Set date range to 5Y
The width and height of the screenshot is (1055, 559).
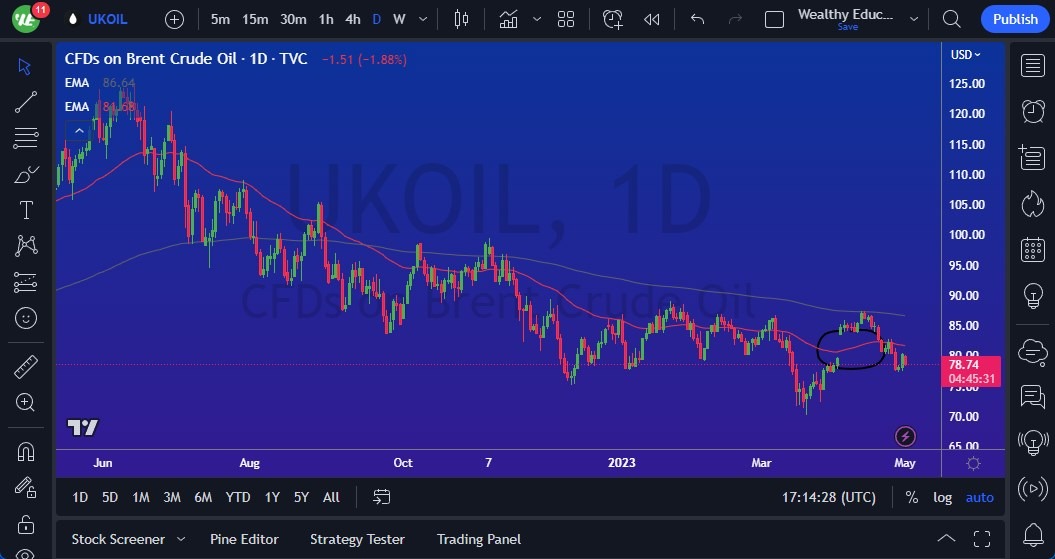point(301,497)
